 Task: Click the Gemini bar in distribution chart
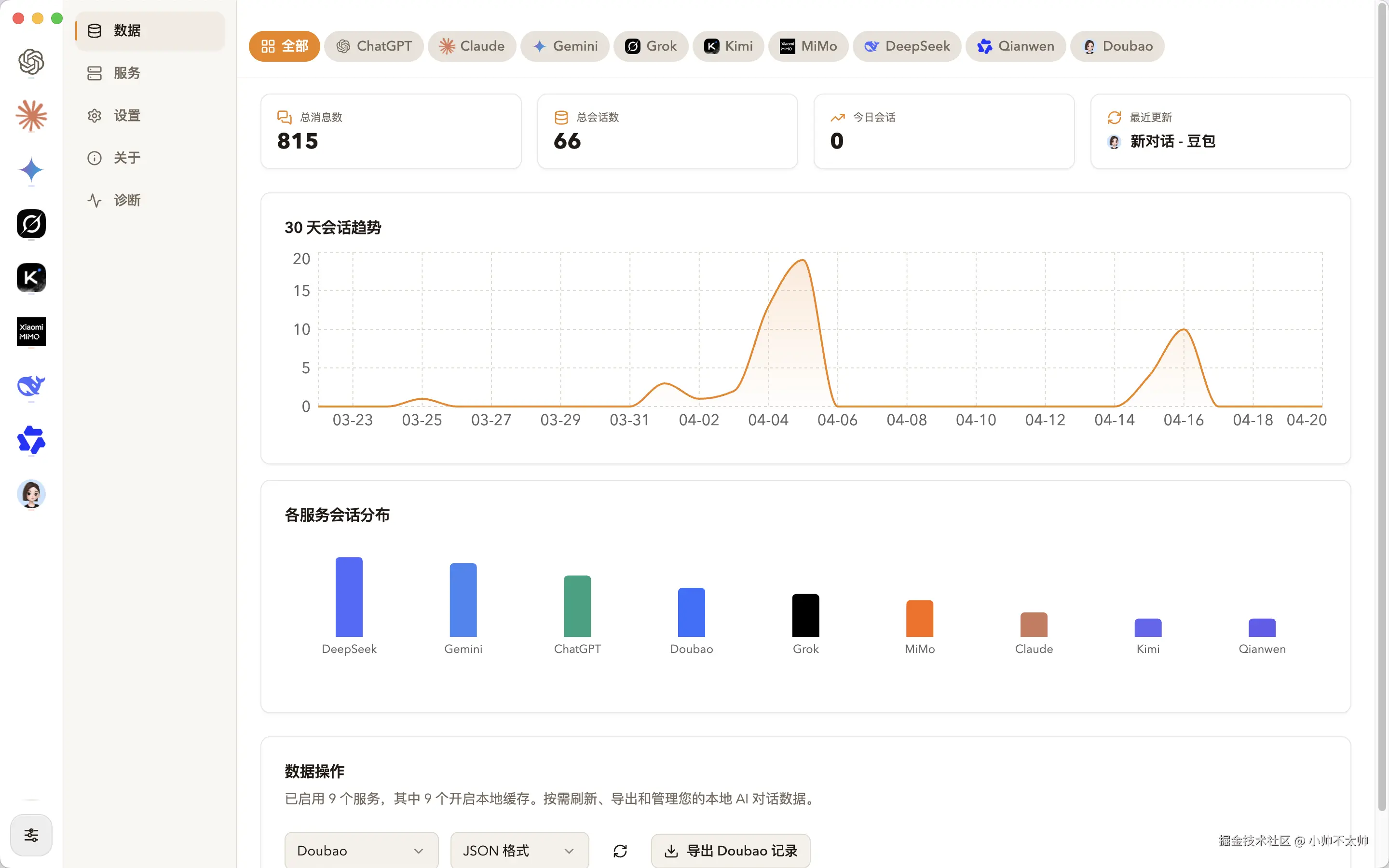click(x=463, y=600)
